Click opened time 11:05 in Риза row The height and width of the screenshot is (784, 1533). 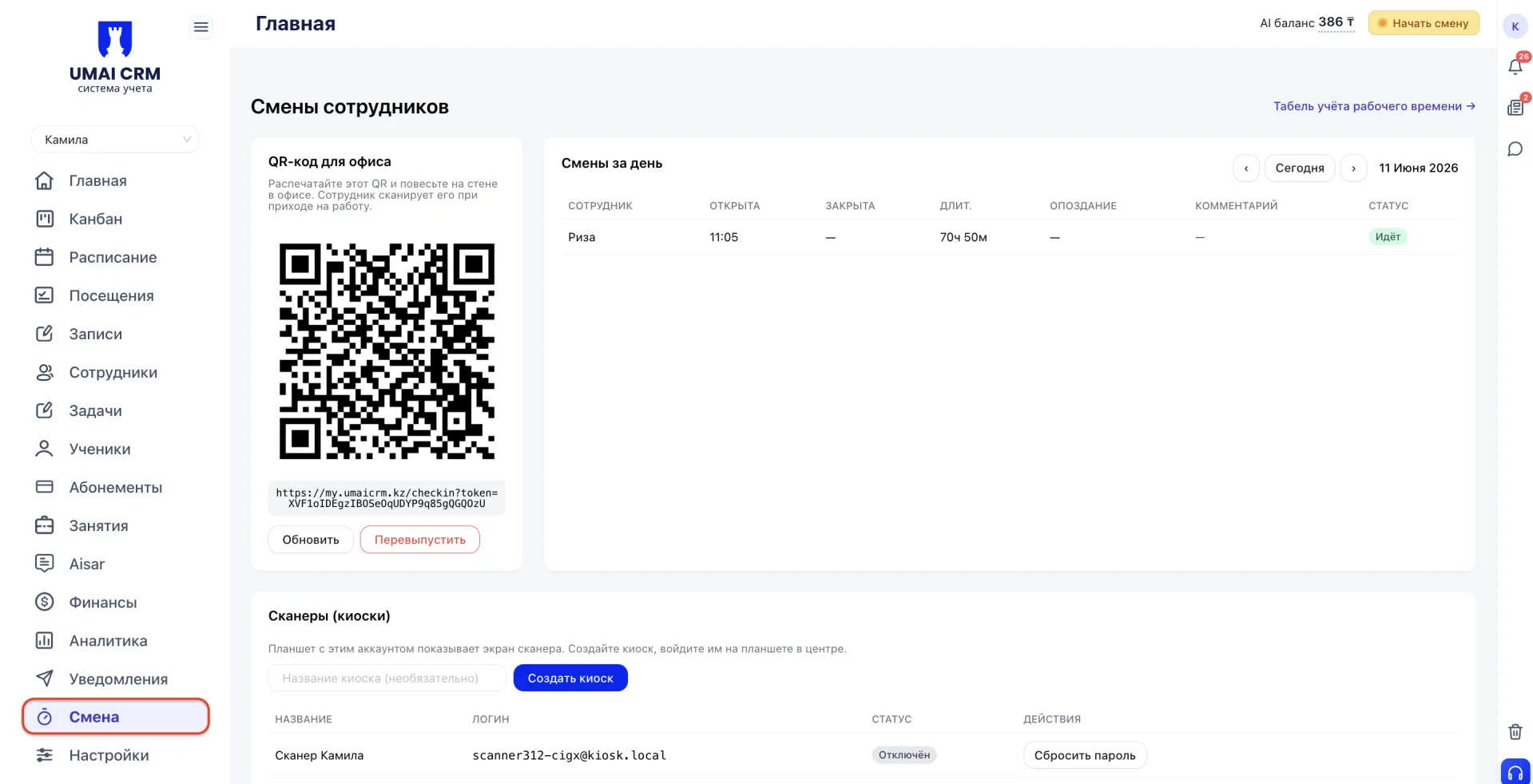[x=724, y=237]
